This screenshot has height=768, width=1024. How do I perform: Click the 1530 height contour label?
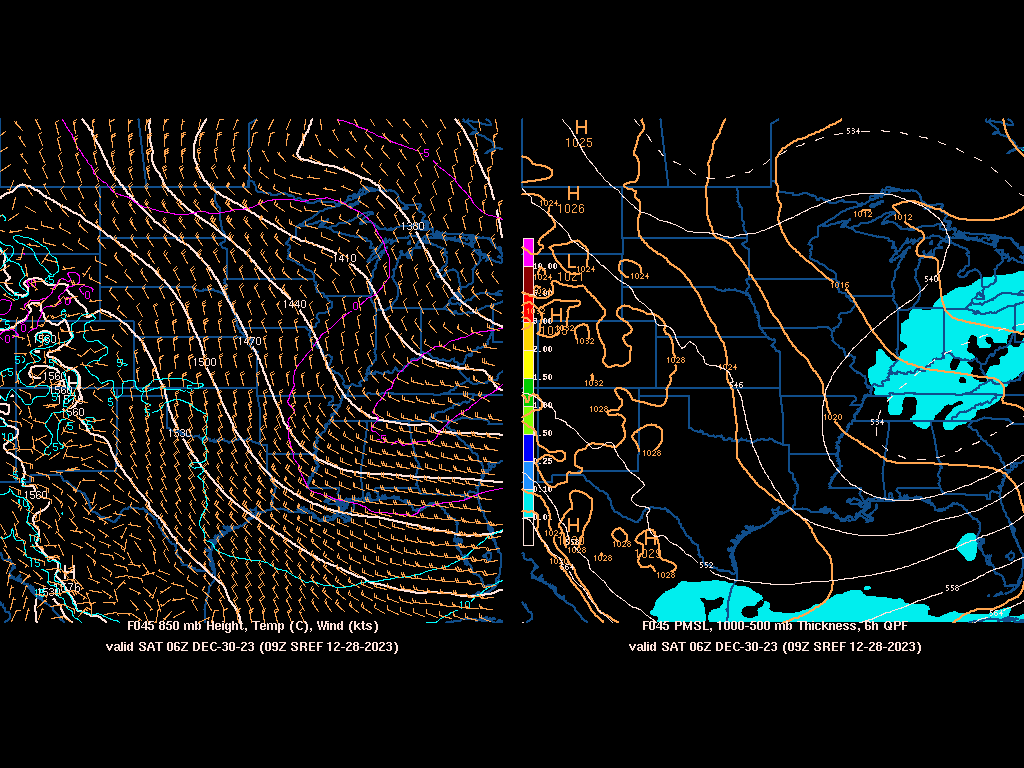[179, 433]
